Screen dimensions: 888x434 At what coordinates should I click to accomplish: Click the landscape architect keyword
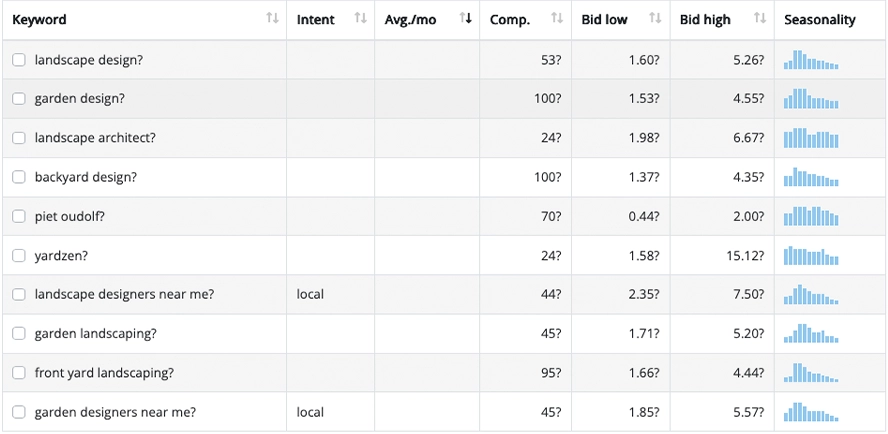click(x=95, y=138)
